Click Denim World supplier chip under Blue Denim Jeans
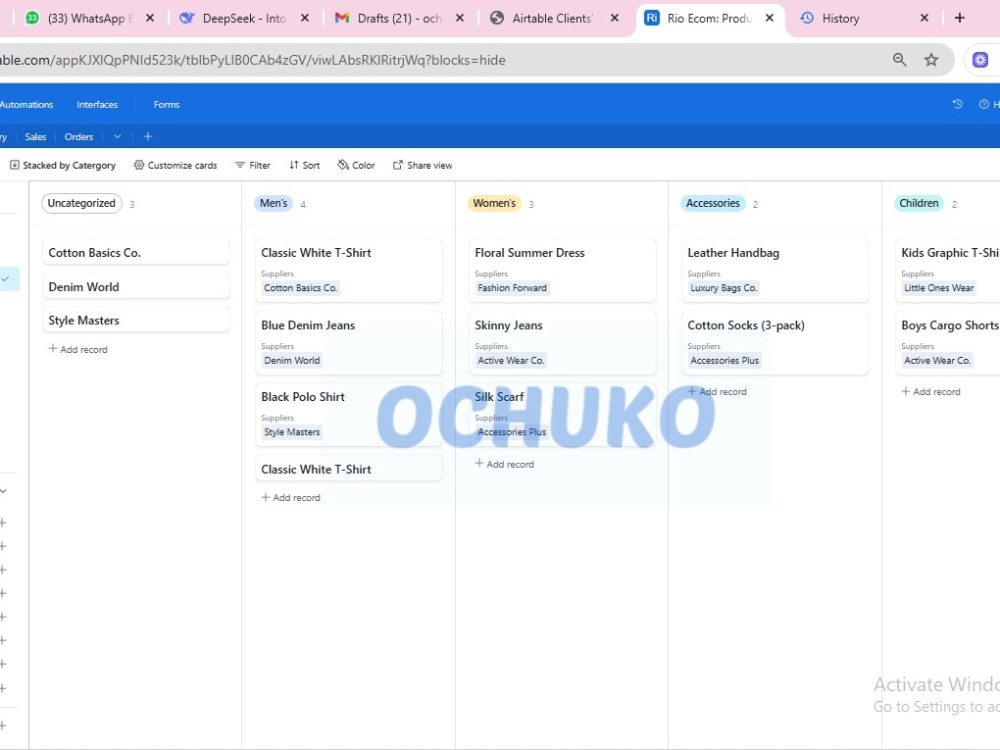 pyautogui.click(x=292, y=361)
